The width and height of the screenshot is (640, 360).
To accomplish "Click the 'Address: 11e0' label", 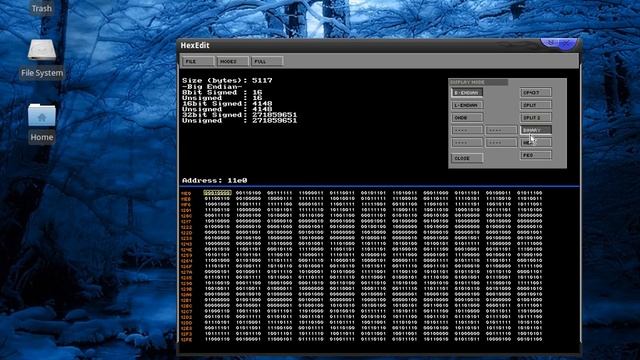I will coord(215,180).
